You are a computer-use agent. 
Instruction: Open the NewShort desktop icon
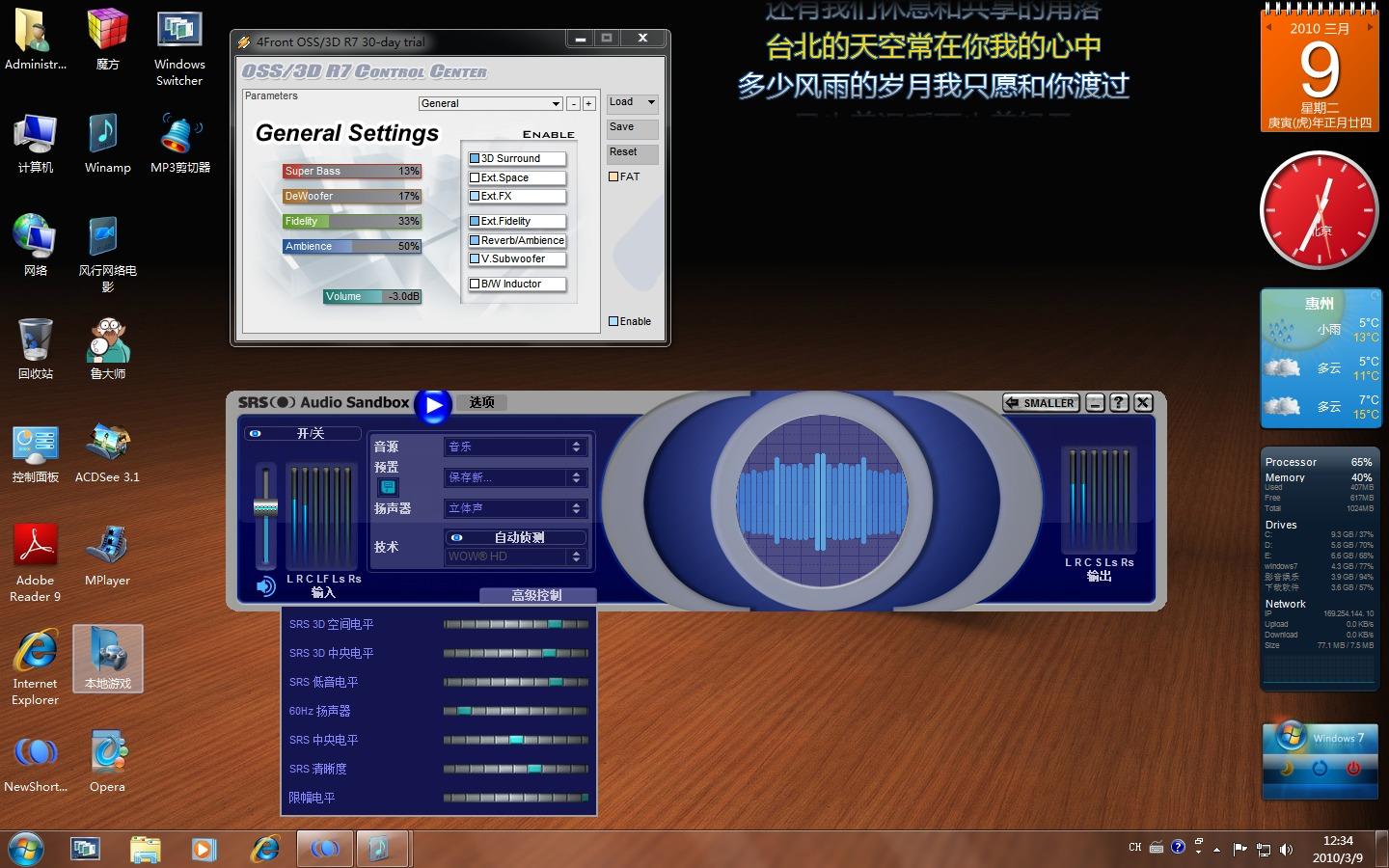tap(35, 762)
